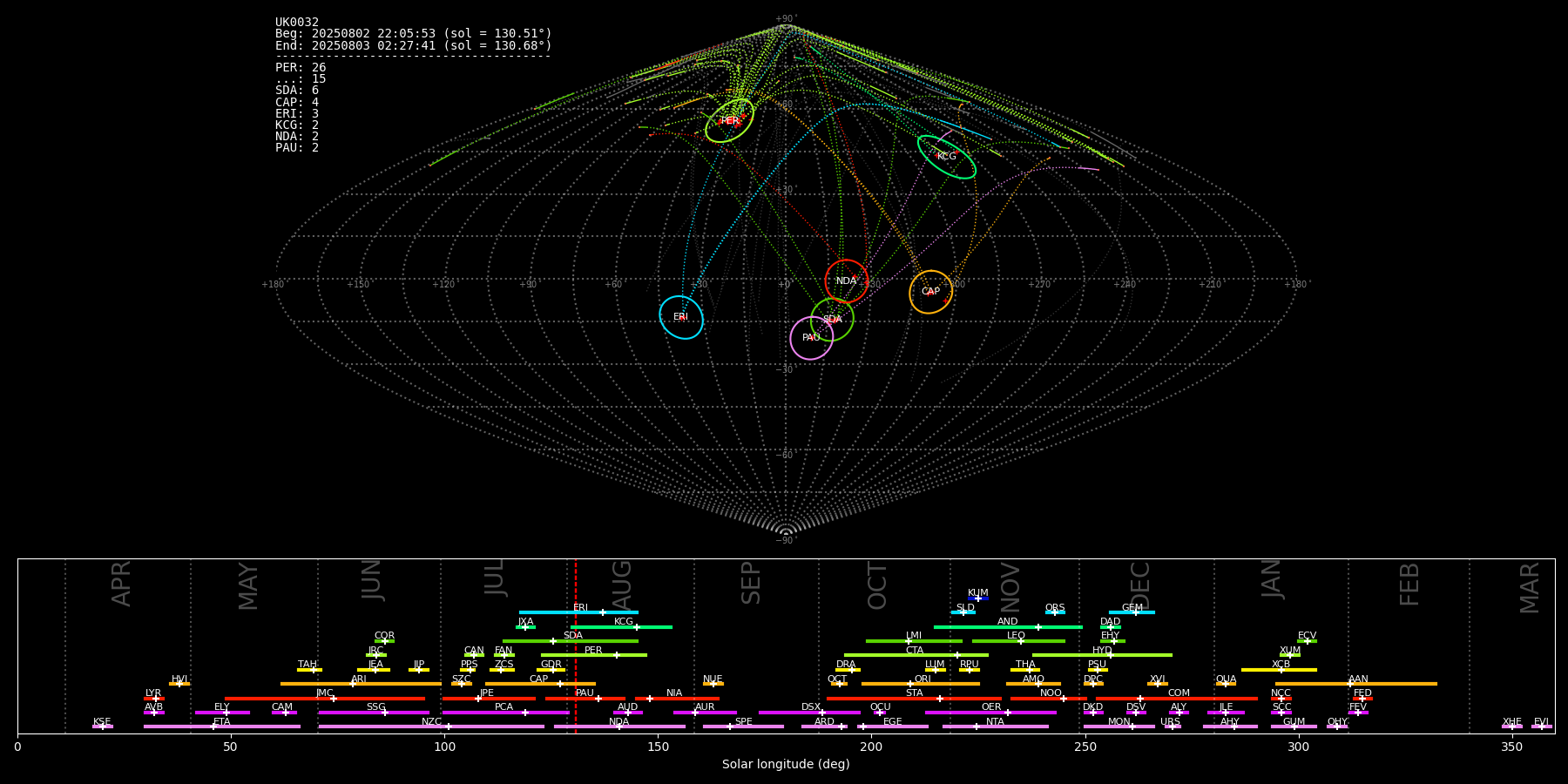This screenshot has height=784, width=1568.
Task: Click the station ID text UK0032
Action: [x=297, y=23]
